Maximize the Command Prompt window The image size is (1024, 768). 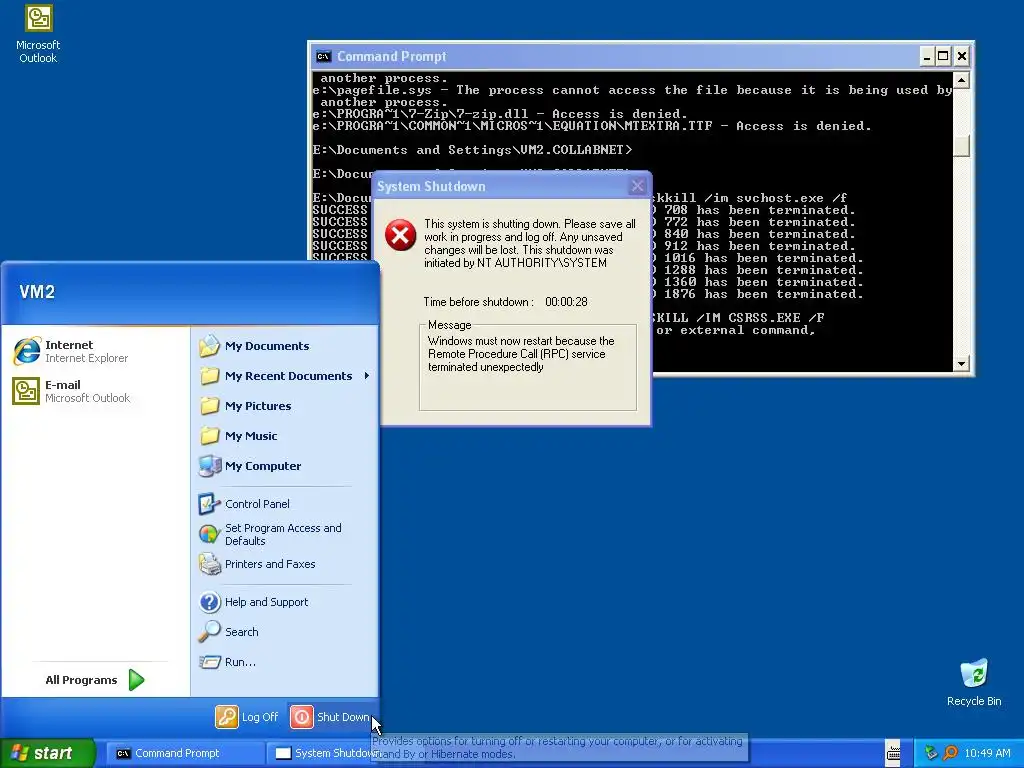click(943, 57)
